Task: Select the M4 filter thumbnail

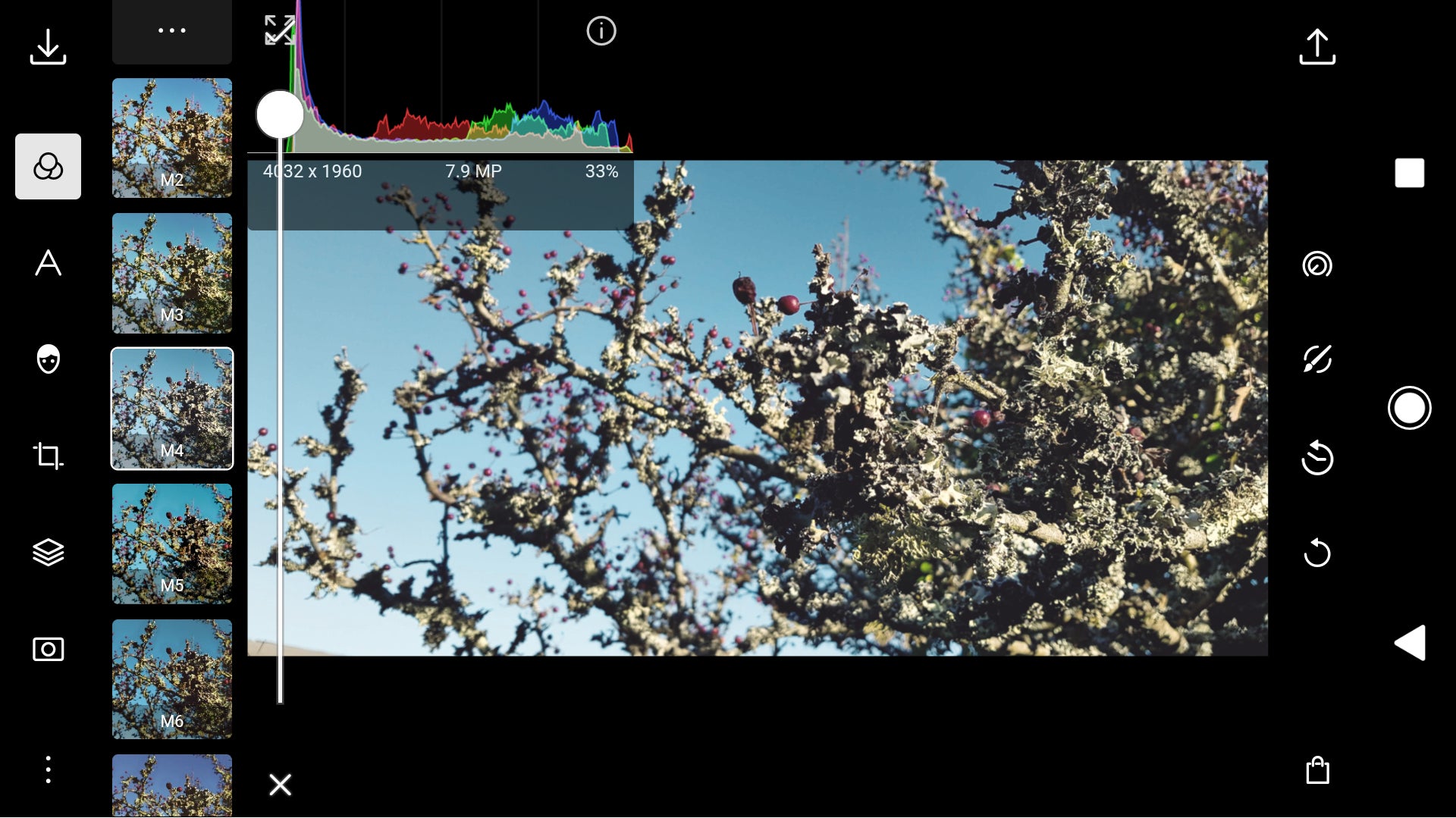Action: coord(172,409)
